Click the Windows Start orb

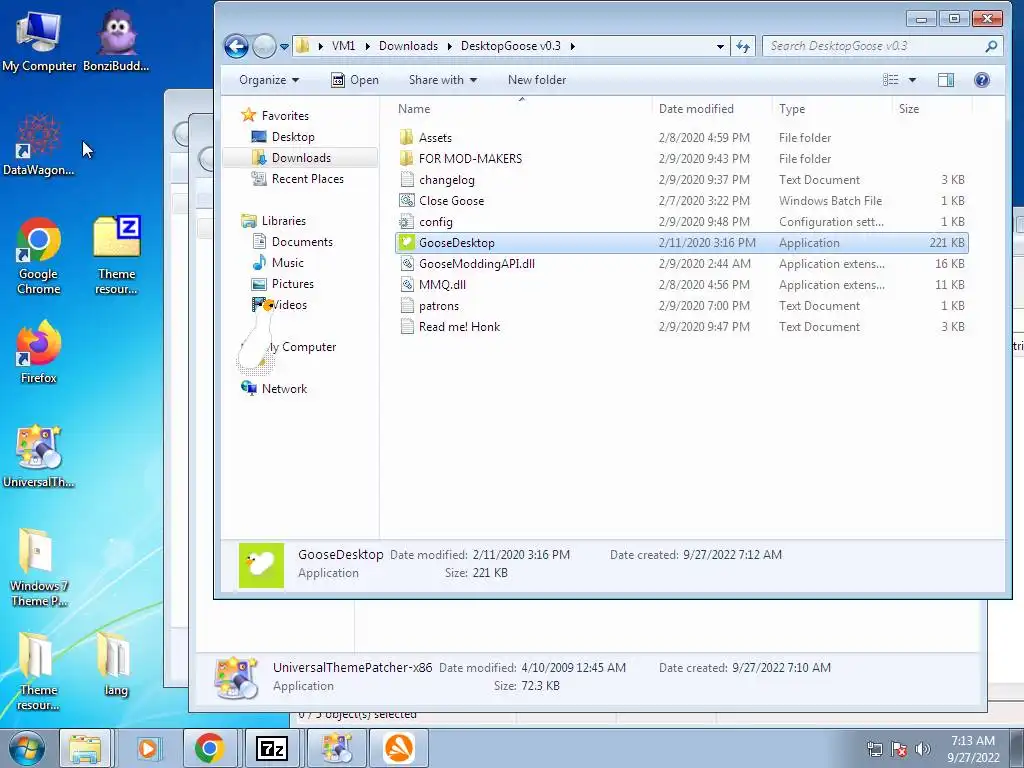26,748
